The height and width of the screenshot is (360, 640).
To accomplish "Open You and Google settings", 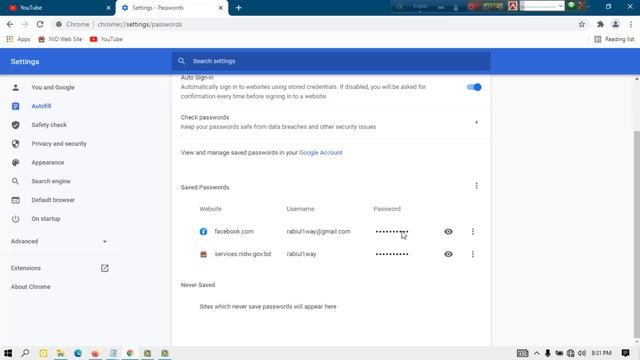I will point(53,87).
